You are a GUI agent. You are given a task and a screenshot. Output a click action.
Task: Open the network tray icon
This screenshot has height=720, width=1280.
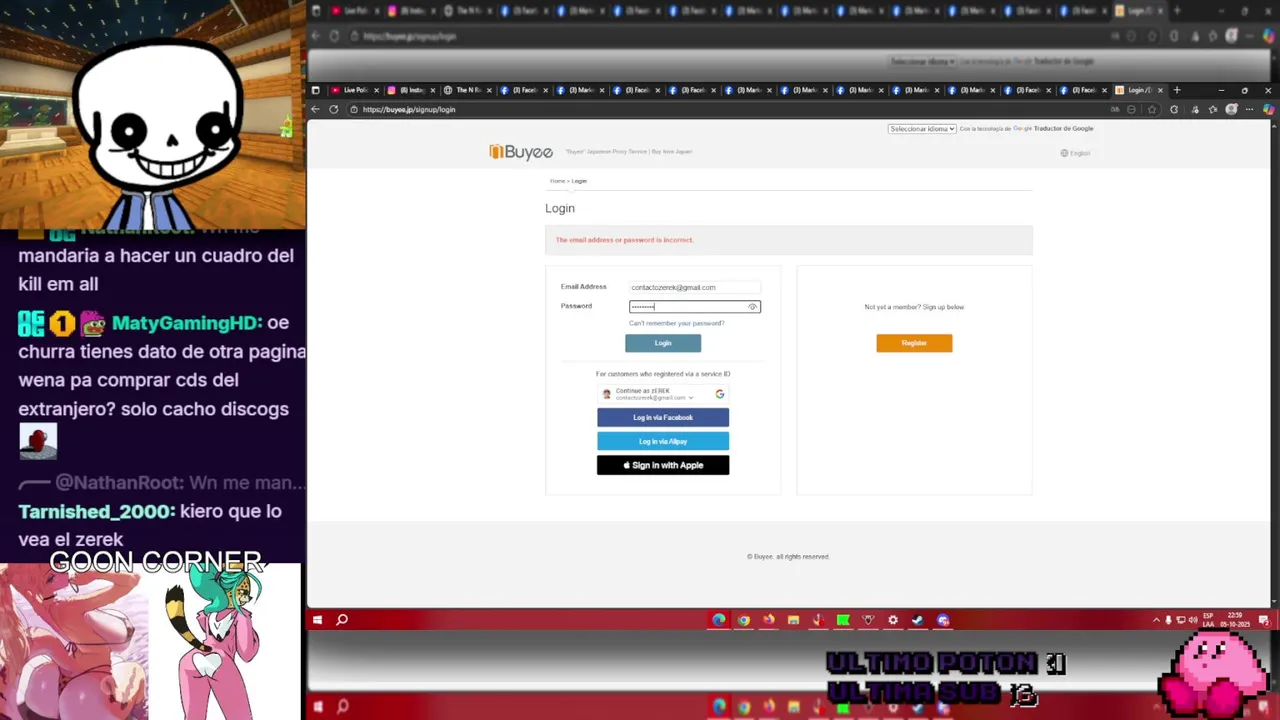point(1181,620)
